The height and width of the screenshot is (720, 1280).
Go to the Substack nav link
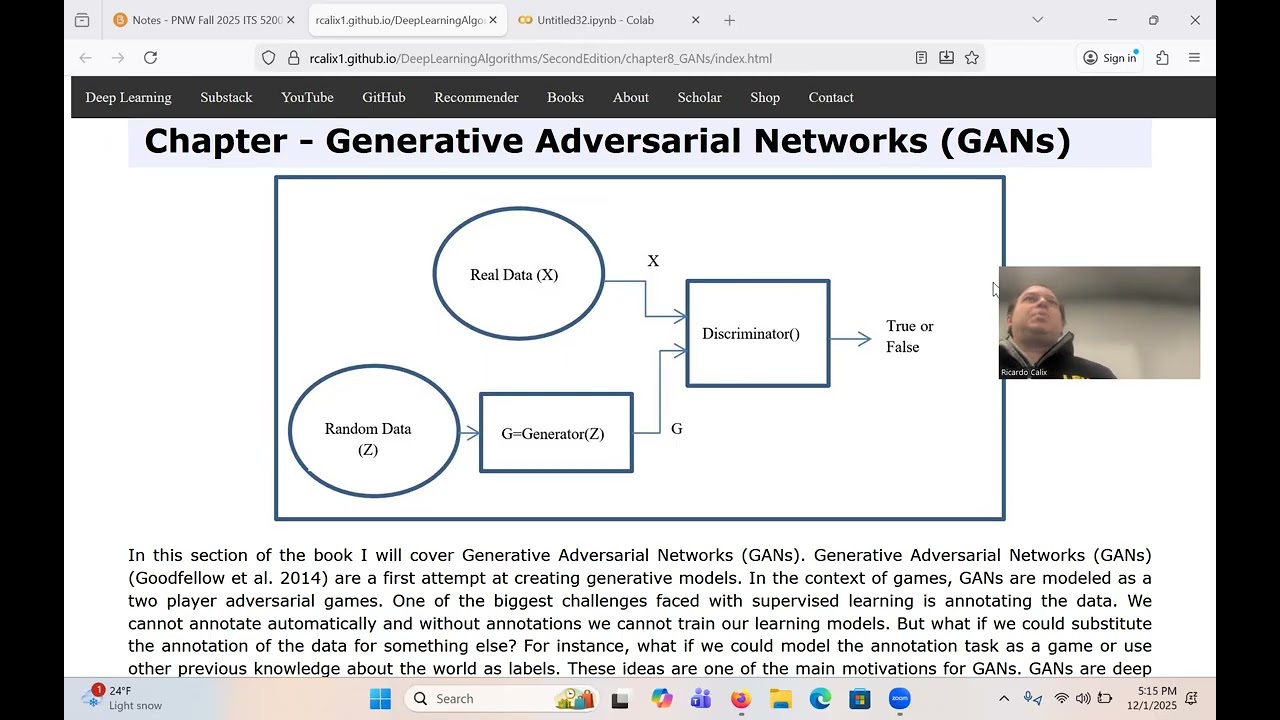[226, 97]
